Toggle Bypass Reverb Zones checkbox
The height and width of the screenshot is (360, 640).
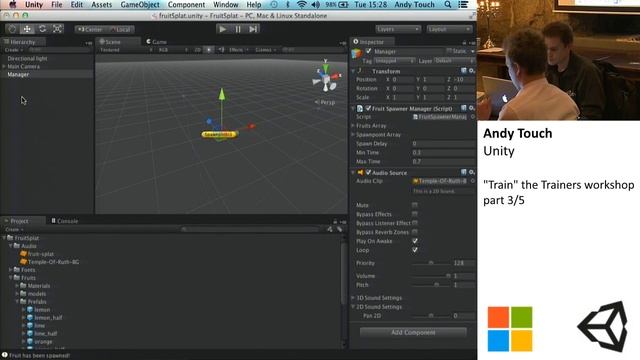coord(415,232)
